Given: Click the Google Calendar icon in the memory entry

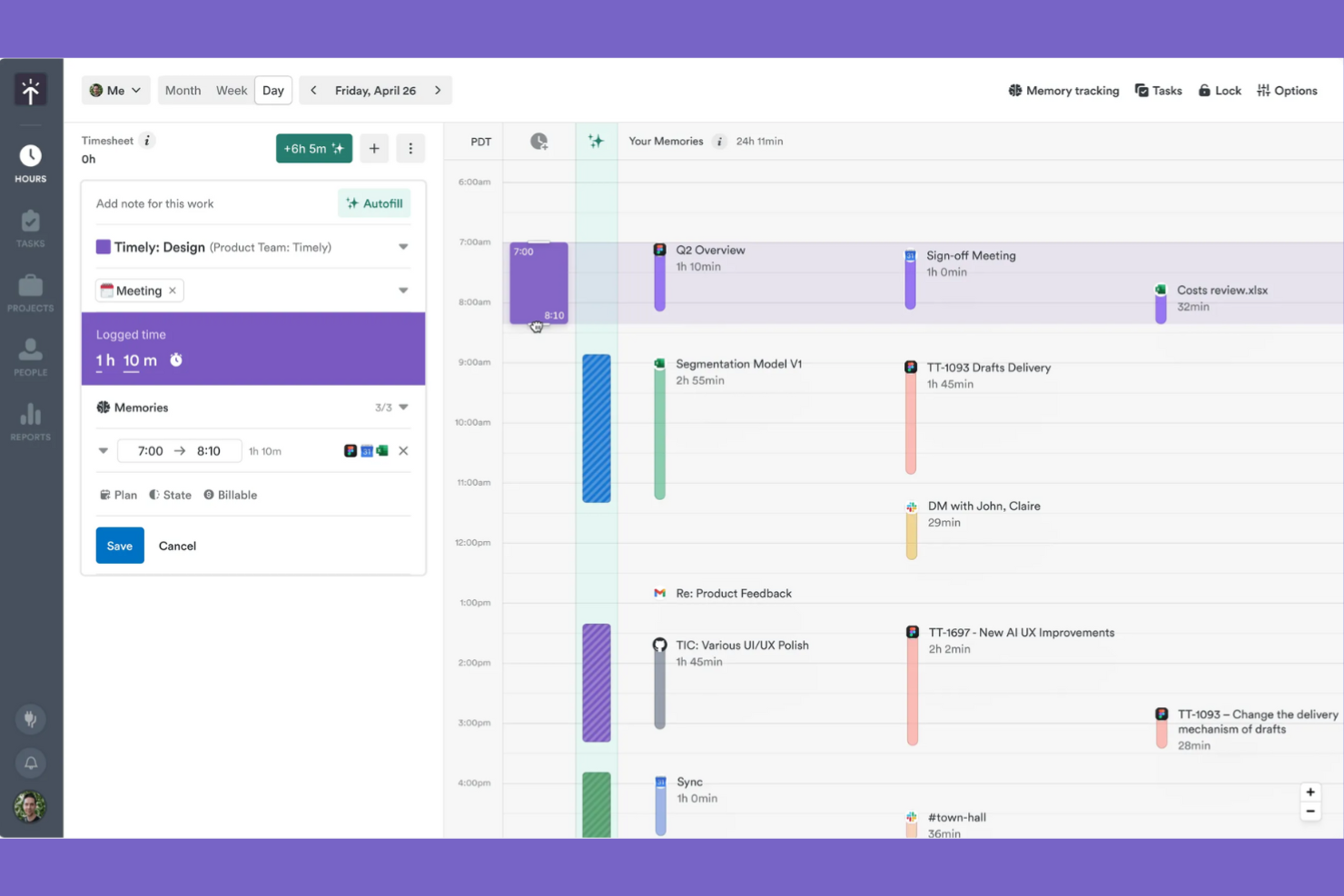Looking at the screenshot, I should click(x=367, y=450).
